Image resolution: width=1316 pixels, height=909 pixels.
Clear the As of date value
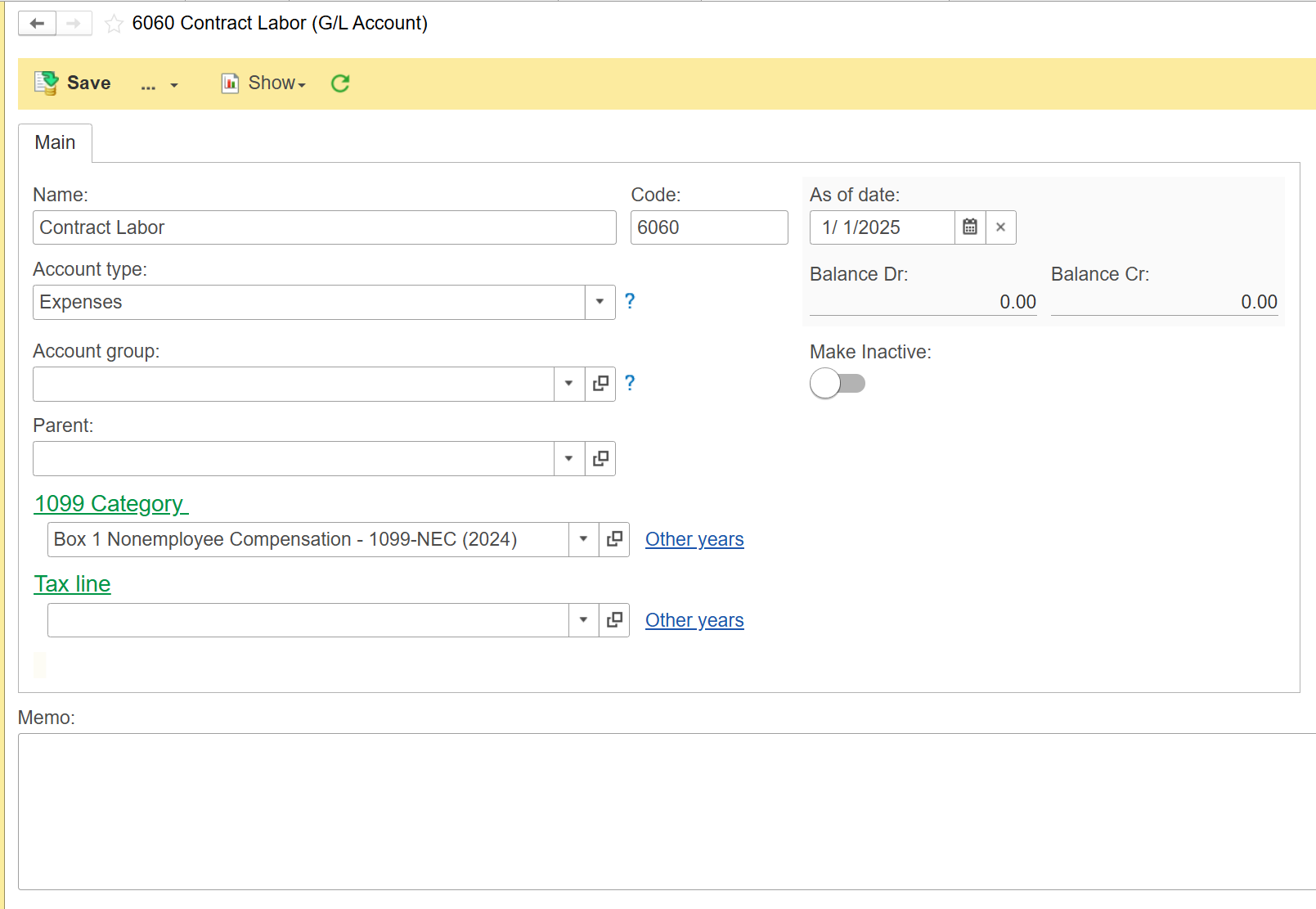coord(1000,227)
